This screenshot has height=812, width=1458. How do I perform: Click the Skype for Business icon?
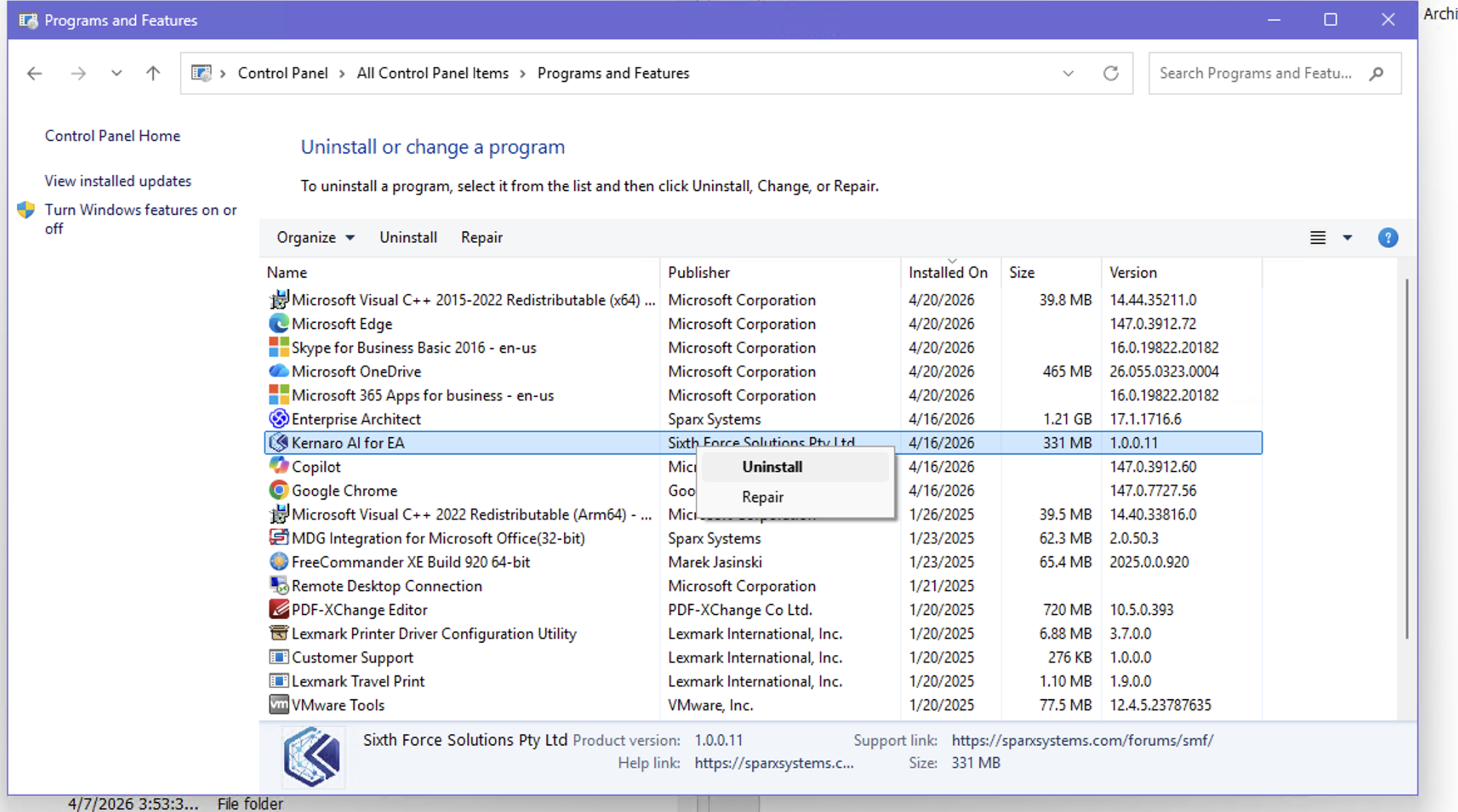(279, 347)
